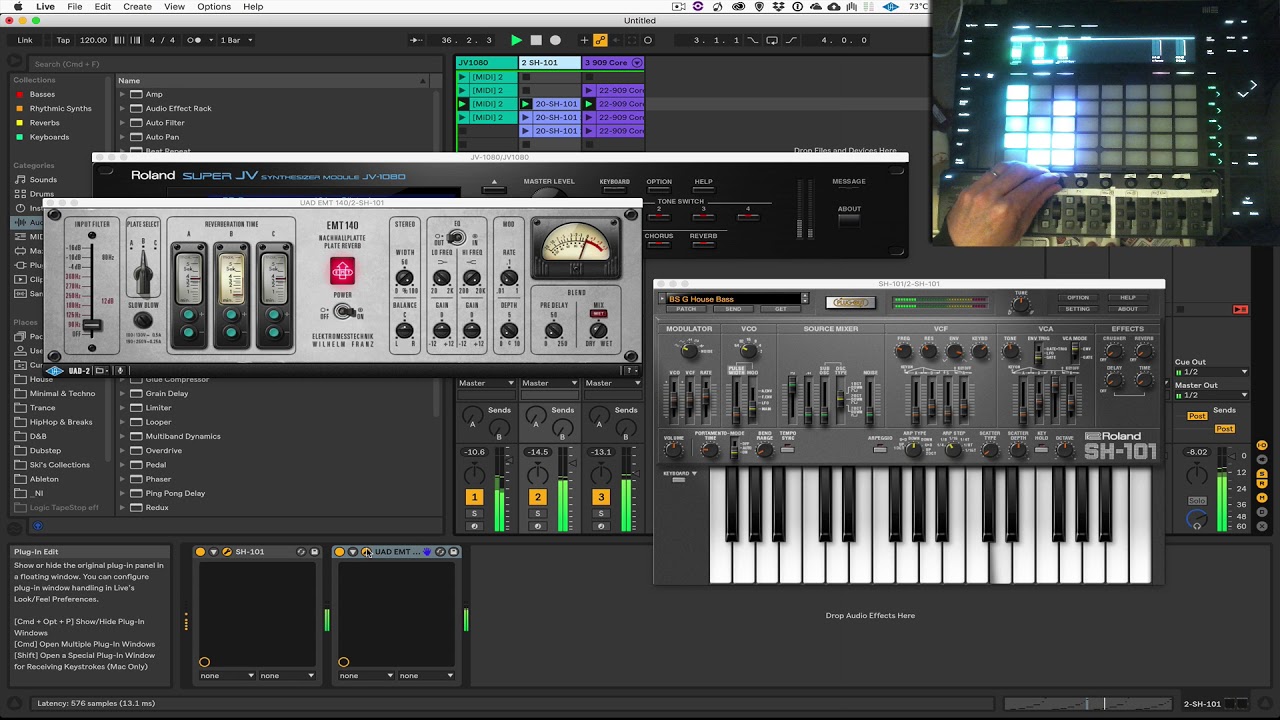
Task: Click HELP button in SH-101 plugin
Action: coord(1128,297)
